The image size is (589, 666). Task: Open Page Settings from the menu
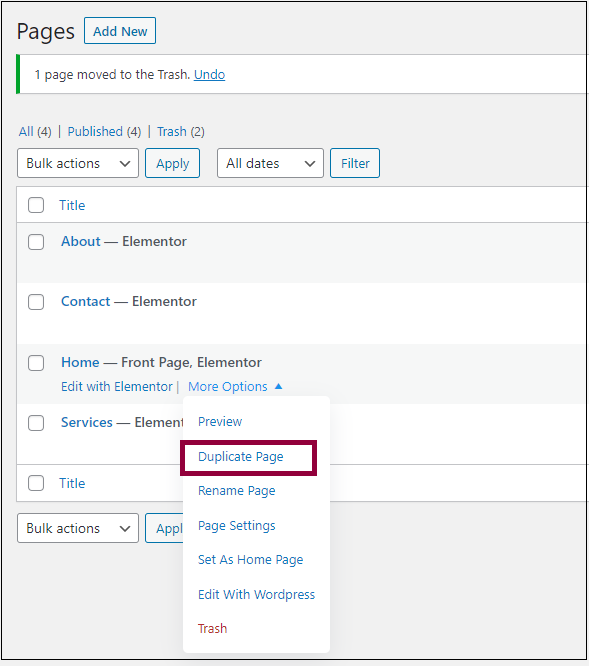click(x=237, y=526)
